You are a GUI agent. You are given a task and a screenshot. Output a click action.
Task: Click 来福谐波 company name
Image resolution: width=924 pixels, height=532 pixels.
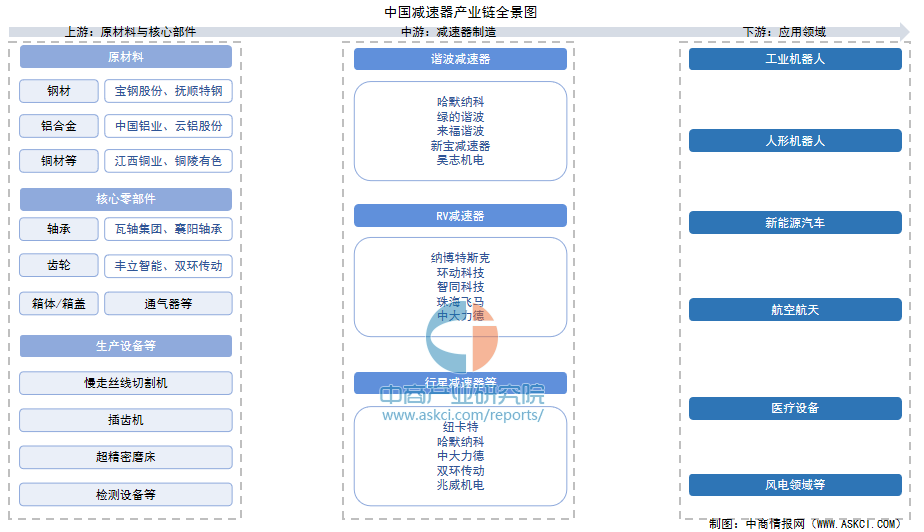pos(460,131)
